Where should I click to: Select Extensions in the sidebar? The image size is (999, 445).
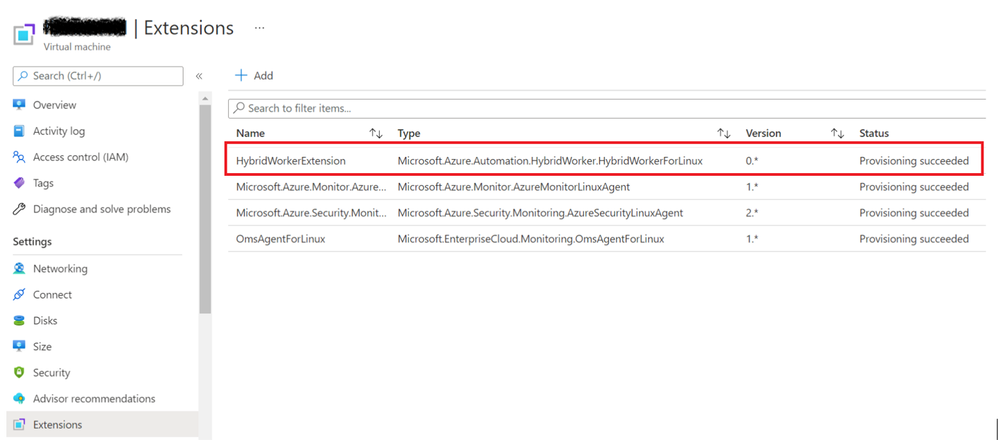[x=102, y=425]
